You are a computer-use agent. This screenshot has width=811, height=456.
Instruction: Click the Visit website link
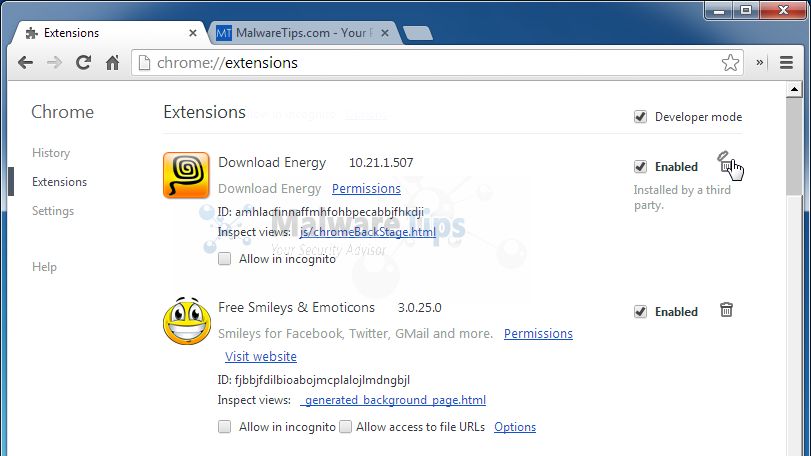261,357
